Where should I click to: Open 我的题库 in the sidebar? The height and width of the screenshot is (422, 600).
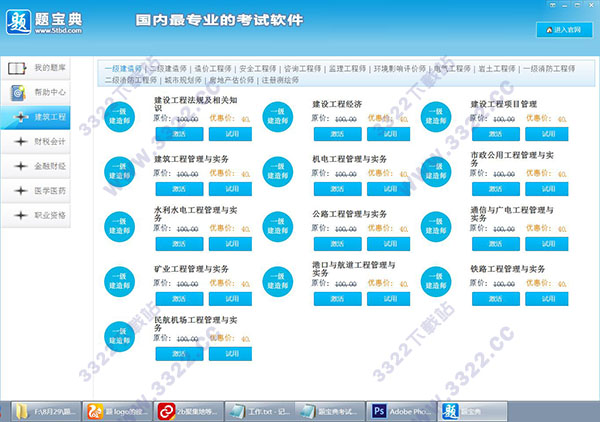pos(48,69)
